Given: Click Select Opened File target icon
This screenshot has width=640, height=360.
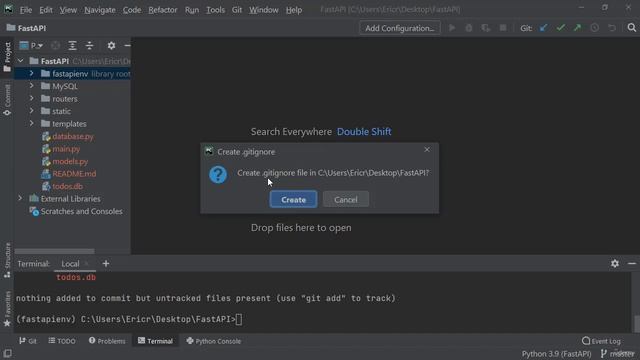Looking at the screenshot, I should point(55,45).
